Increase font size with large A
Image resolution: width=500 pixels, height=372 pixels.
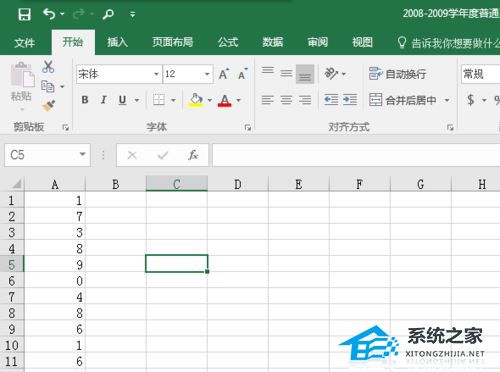tap(224, 74)
